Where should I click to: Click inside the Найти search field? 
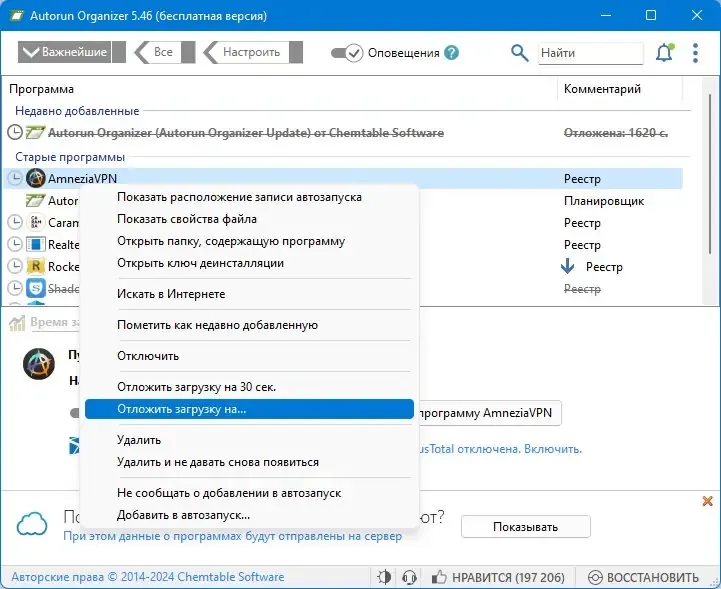tap(591, 53)
